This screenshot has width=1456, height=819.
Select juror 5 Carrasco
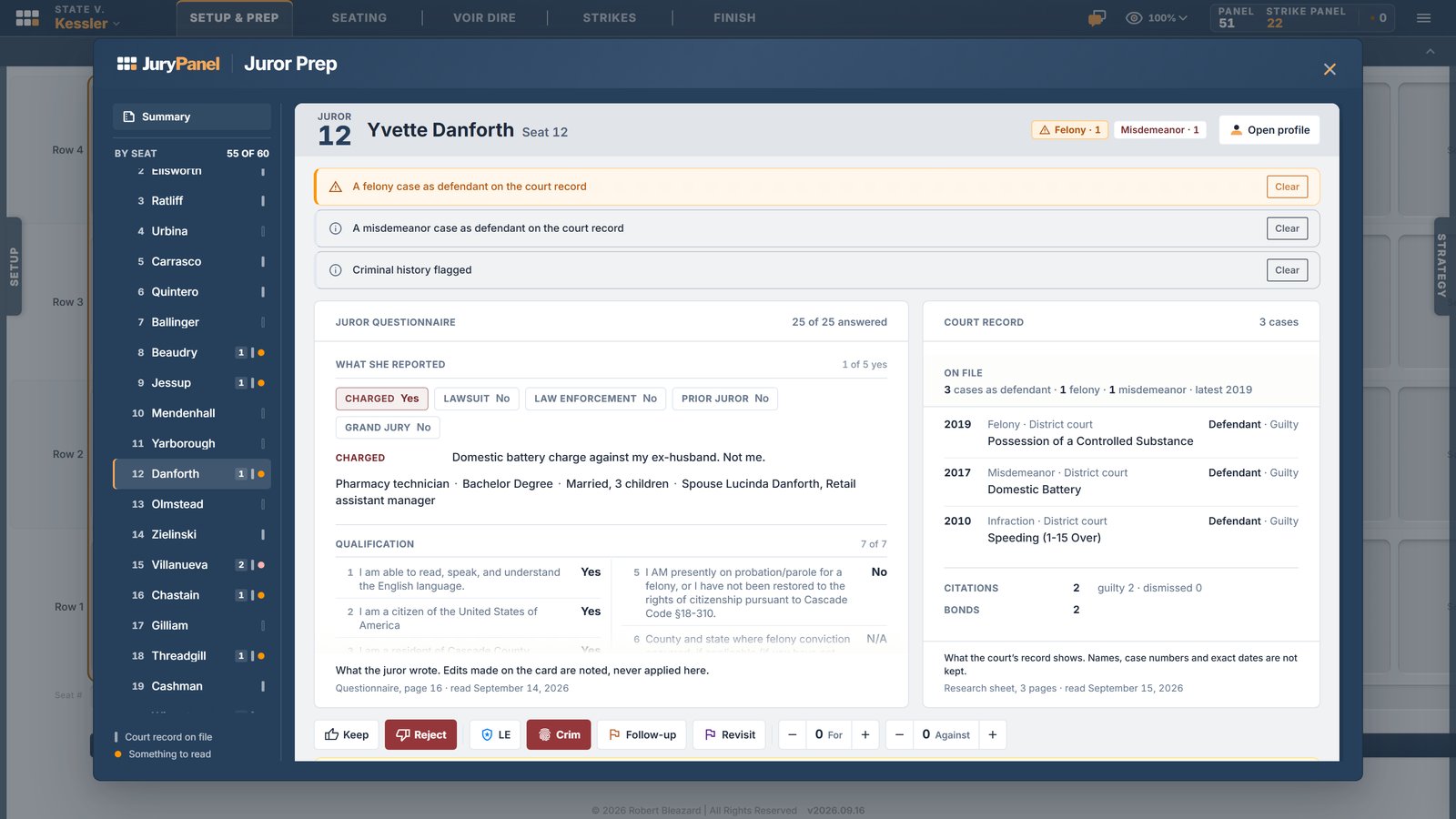pos(192,261)
